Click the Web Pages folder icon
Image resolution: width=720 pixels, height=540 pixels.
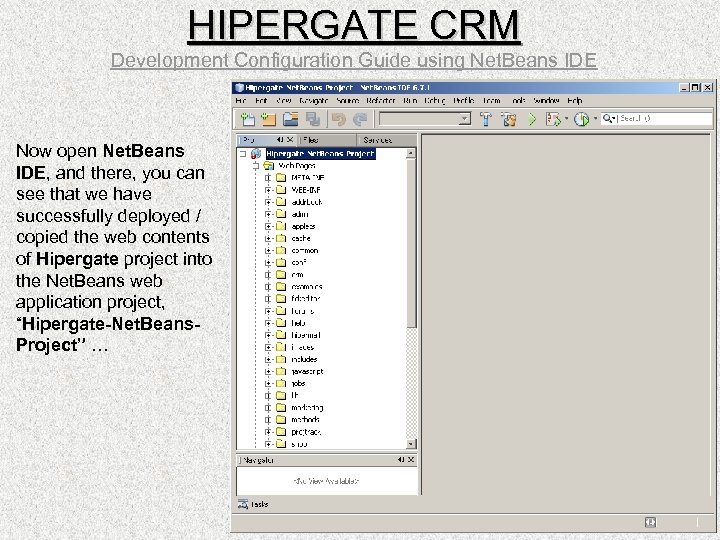(269, 166)
